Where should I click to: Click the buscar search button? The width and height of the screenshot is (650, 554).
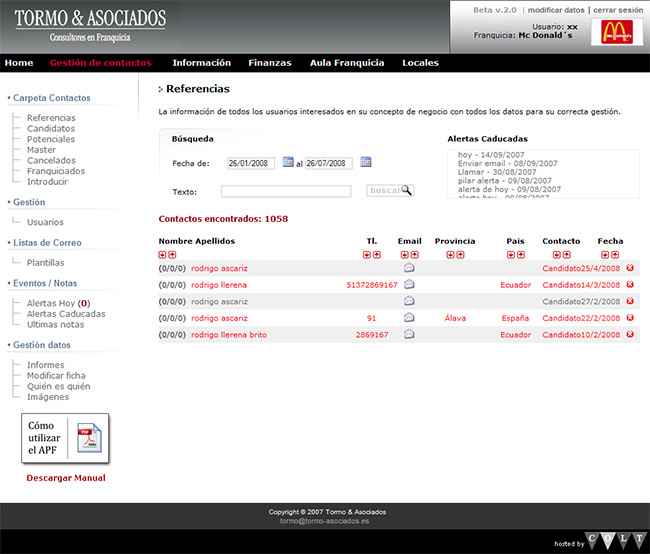(x=390, y=190)
